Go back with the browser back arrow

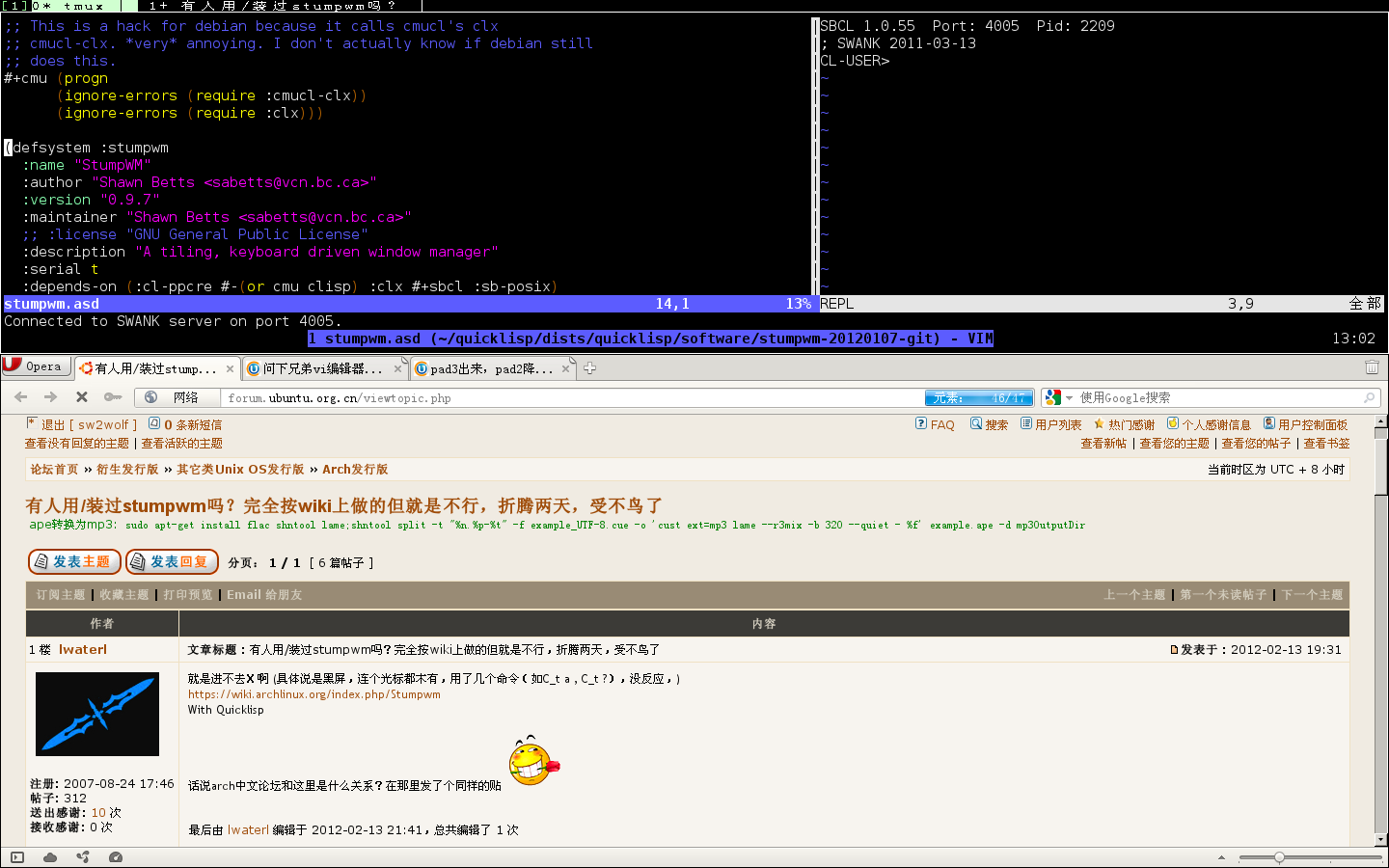(20, 397)
